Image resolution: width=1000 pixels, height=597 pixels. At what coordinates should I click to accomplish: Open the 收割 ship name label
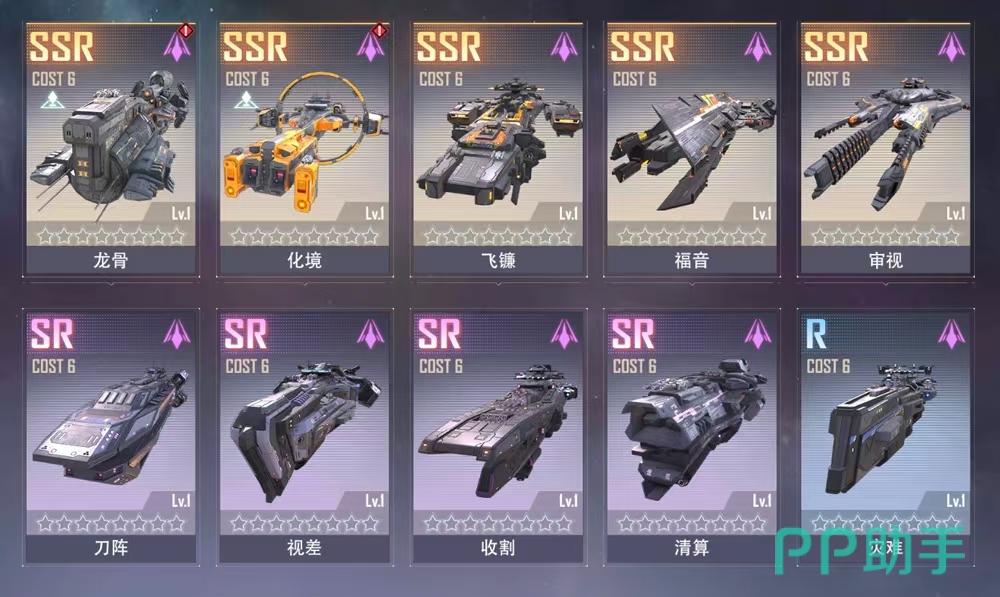click(498, 548)
